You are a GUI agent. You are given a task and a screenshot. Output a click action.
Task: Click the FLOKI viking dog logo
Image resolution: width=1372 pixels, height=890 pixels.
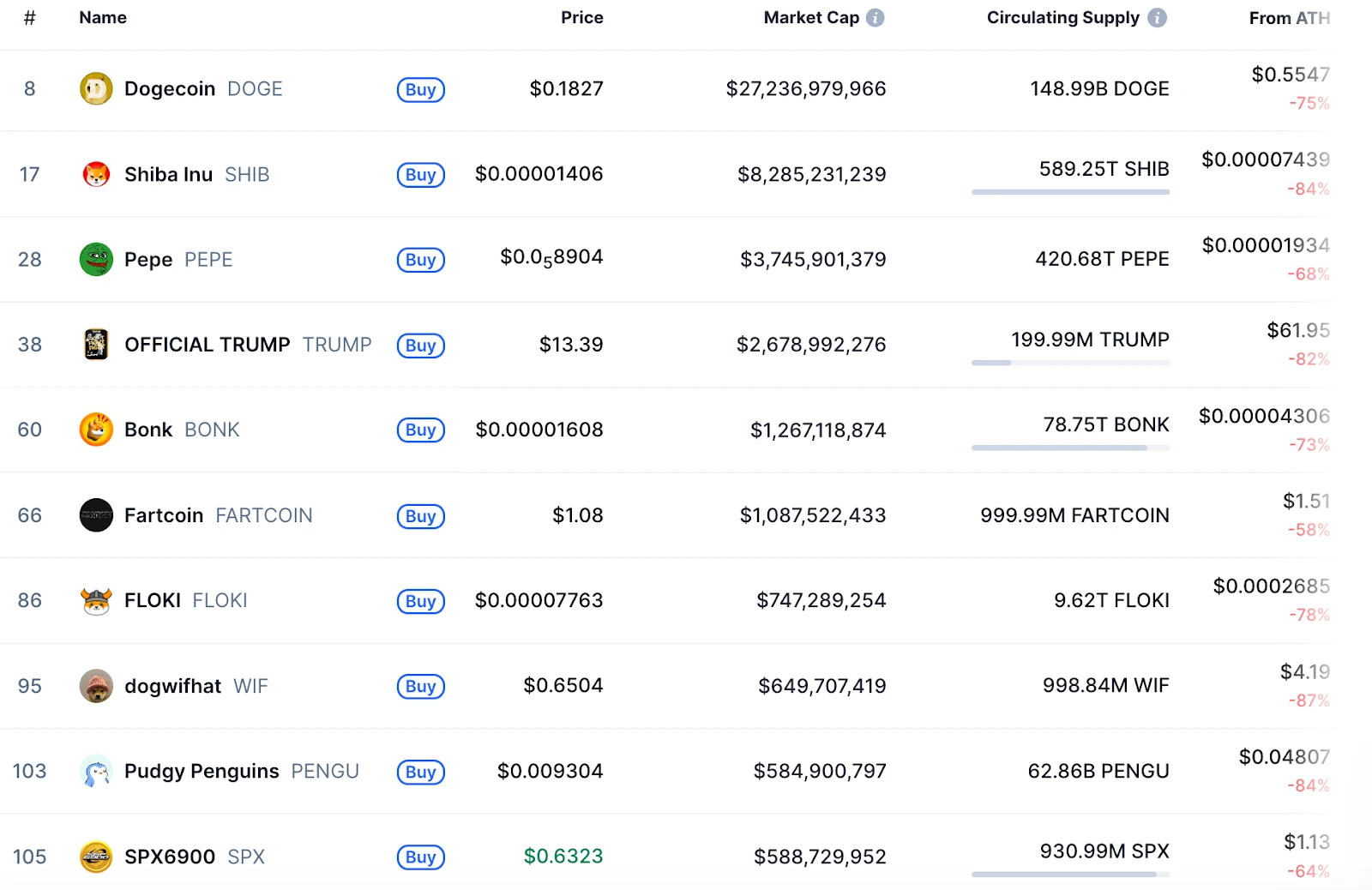click(96, 600)
